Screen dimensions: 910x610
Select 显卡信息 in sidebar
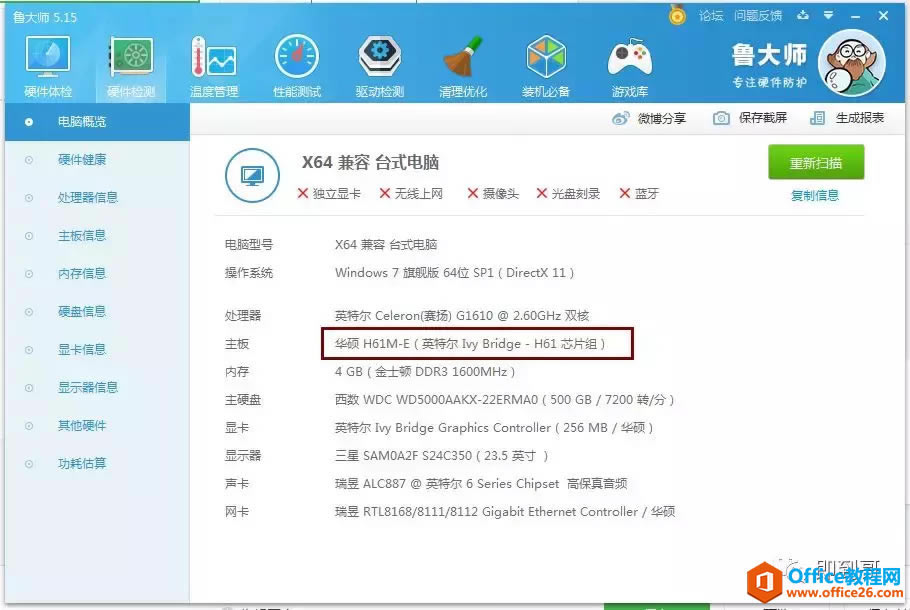point(97,350)
